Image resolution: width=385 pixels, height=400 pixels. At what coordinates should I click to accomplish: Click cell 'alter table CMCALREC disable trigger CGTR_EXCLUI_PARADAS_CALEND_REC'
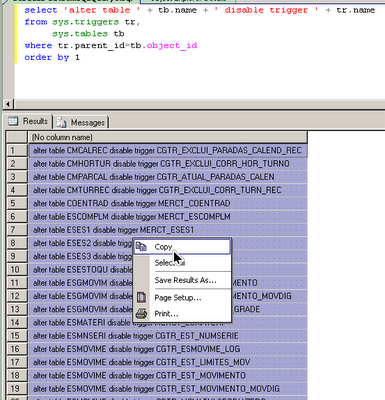point(168,150)
